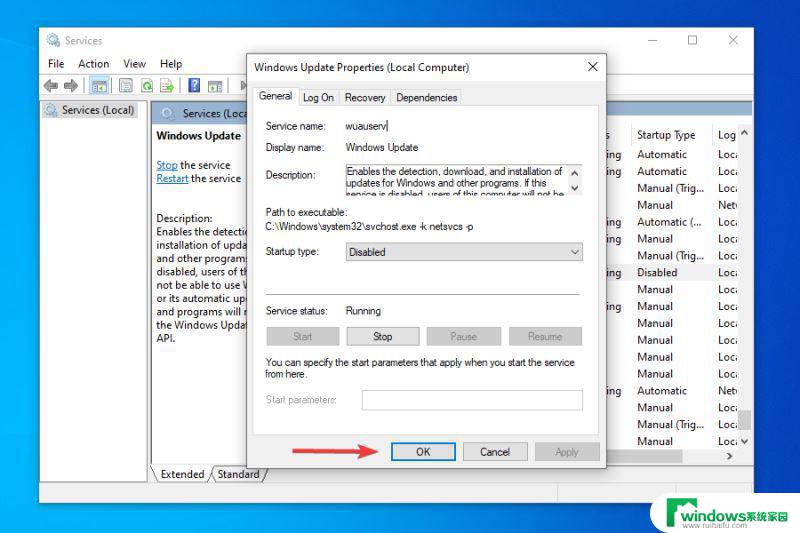Click the Services gear icon in title bar
Screen dimensions: 800x533
pyautogui.click(x=53, y=40)
